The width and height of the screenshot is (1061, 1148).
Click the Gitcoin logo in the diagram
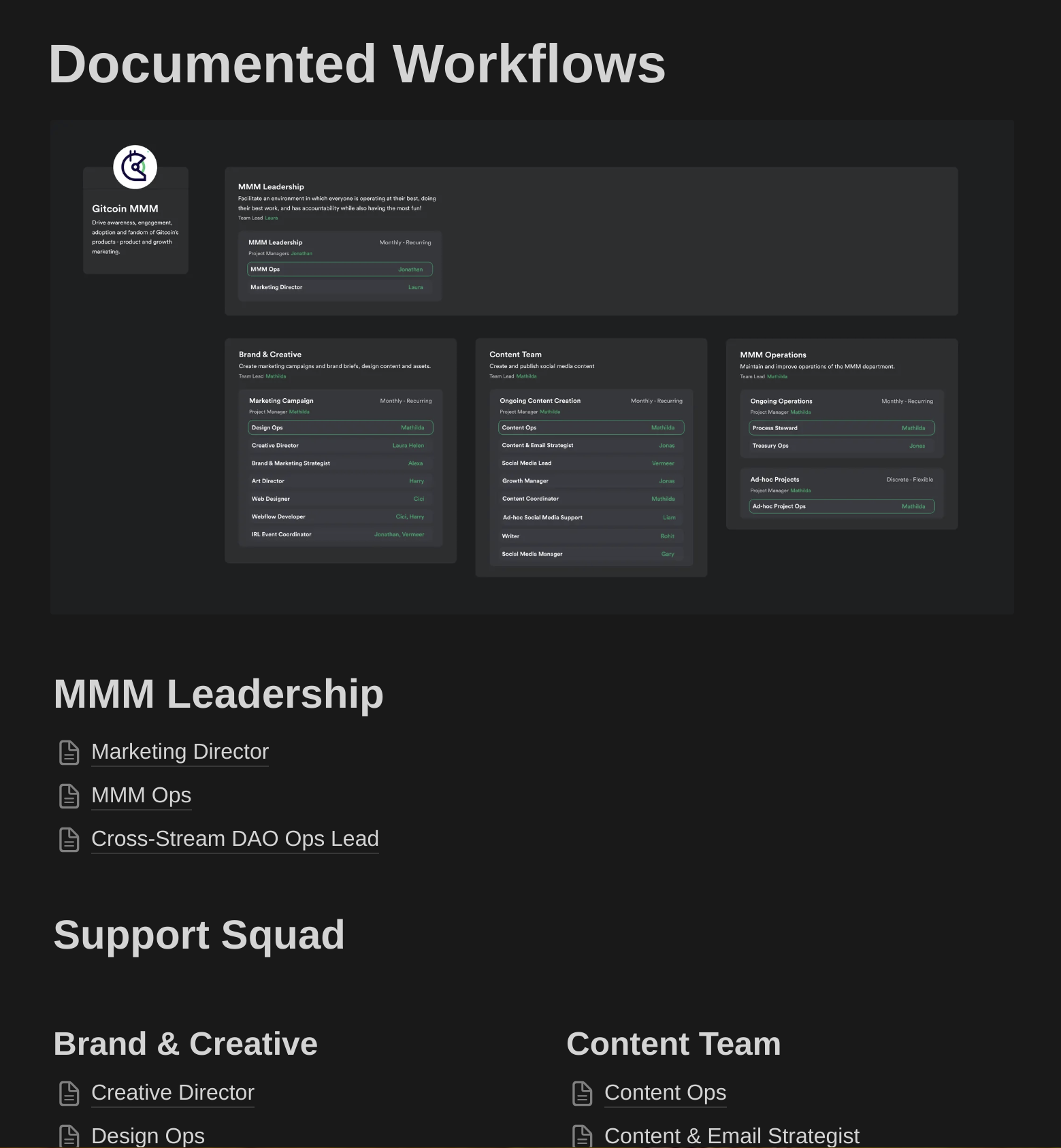[x=135, y=167]
